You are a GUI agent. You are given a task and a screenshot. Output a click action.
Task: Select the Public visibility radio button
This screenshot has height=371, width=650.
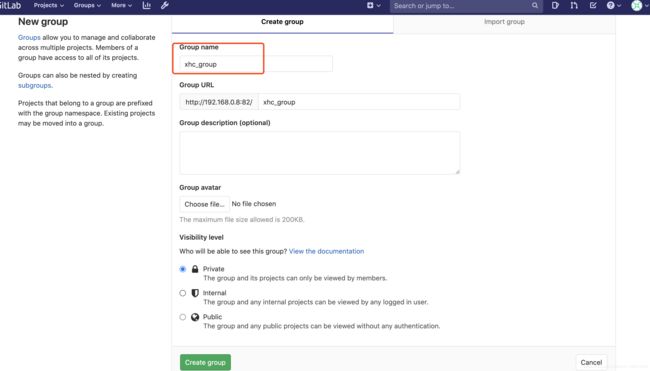click(x=183, y=317)
